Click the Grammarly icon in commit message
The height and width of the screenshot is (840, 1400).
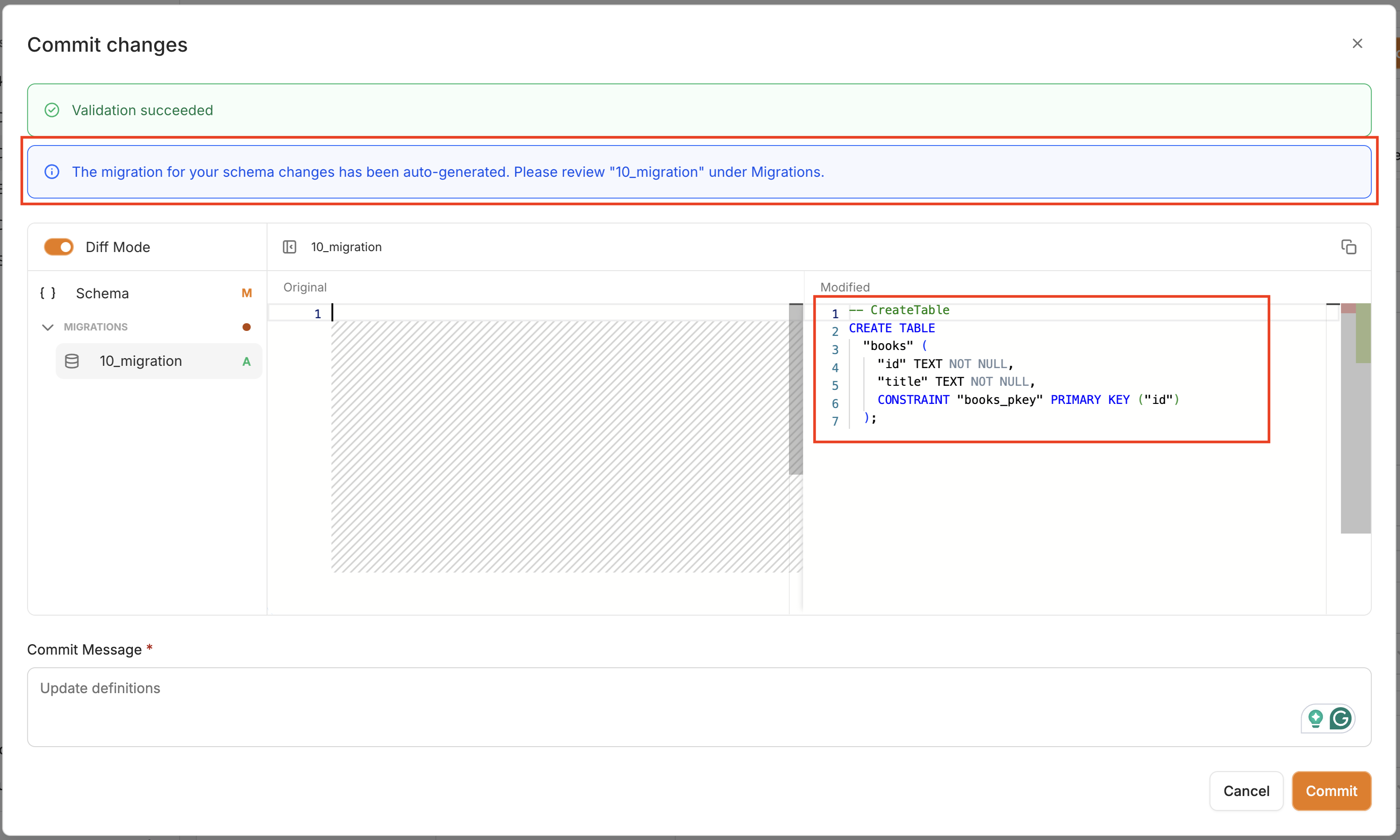[x=1341, y=719]
